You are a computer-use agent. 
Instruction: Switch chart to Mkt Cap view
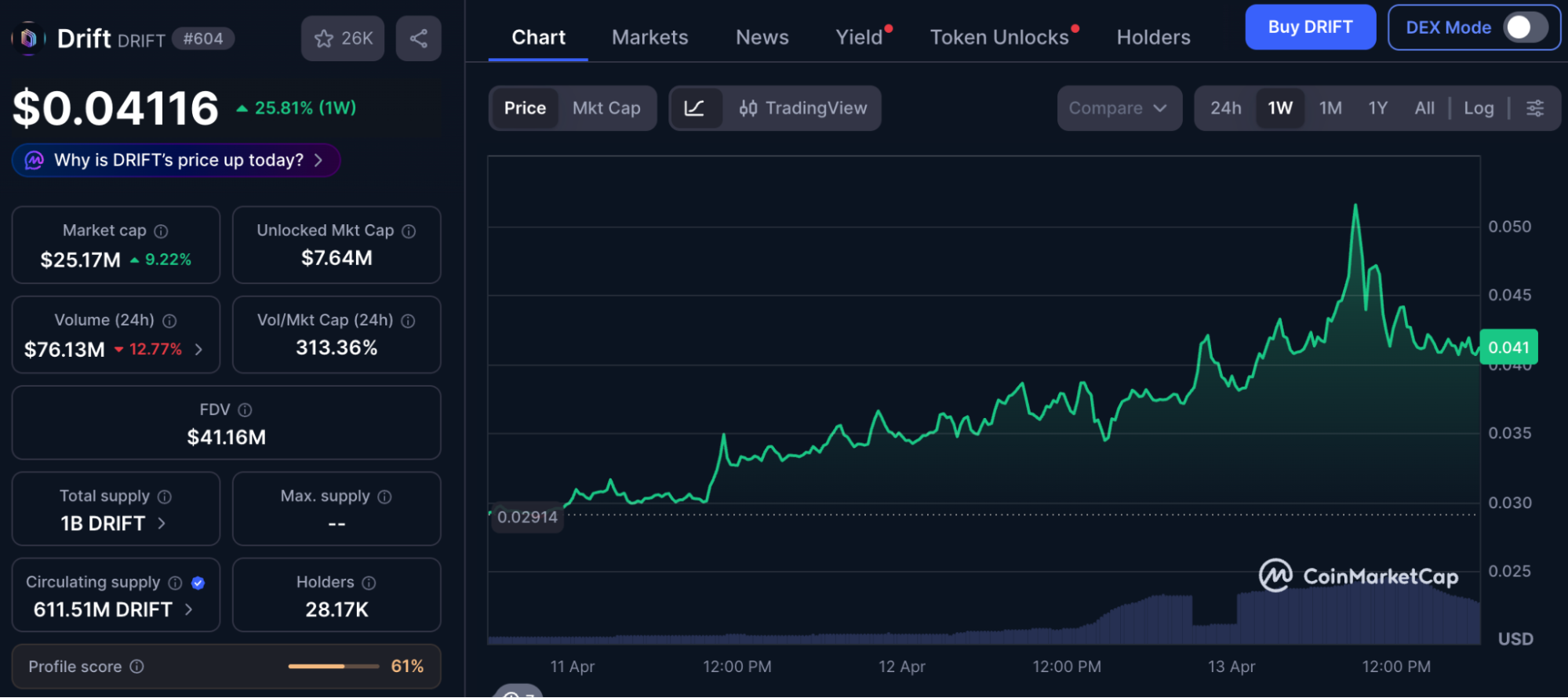(x=606, y=108)
